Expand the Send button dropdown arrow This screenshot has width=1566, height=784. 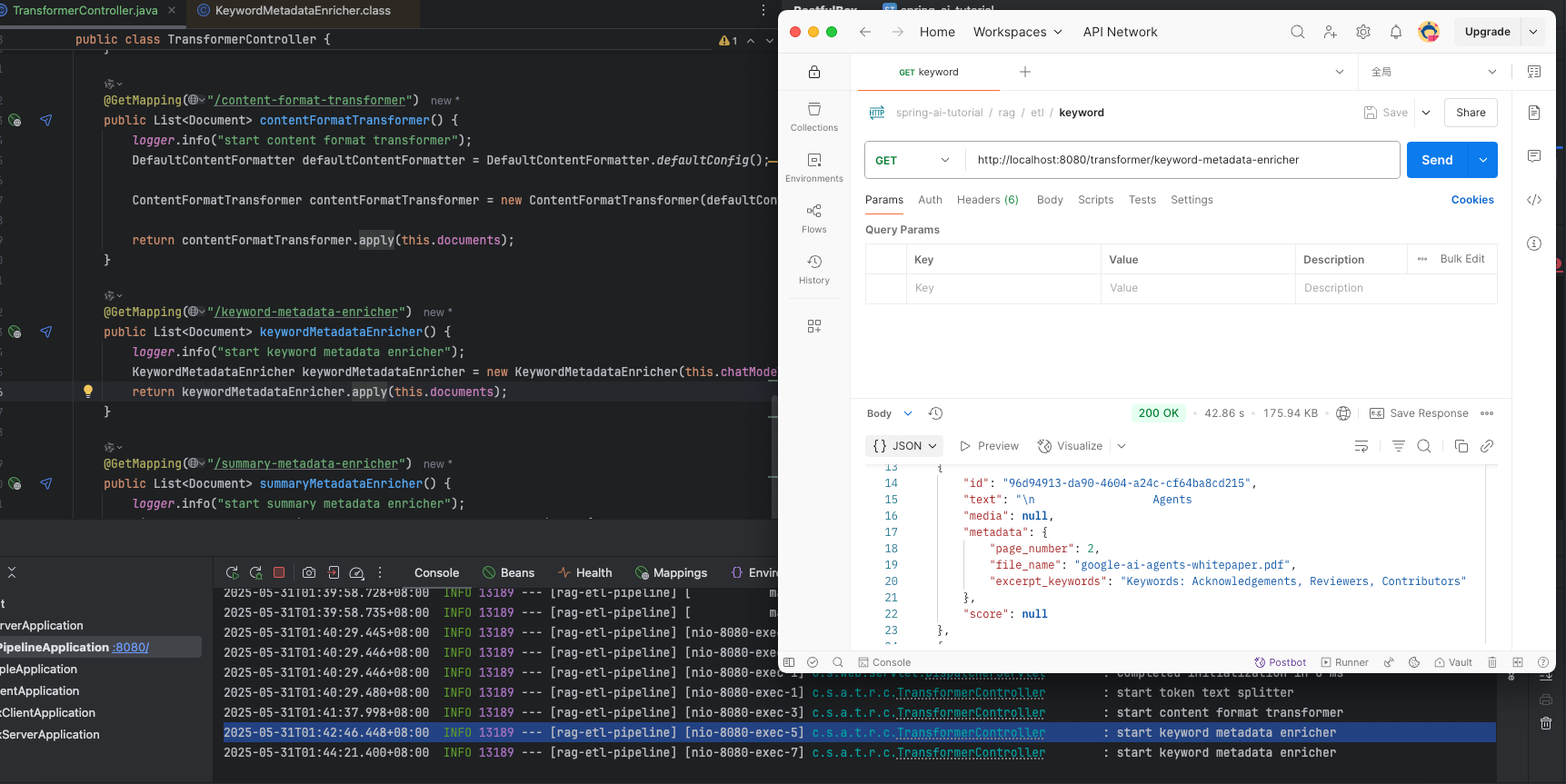point(1483,160)
